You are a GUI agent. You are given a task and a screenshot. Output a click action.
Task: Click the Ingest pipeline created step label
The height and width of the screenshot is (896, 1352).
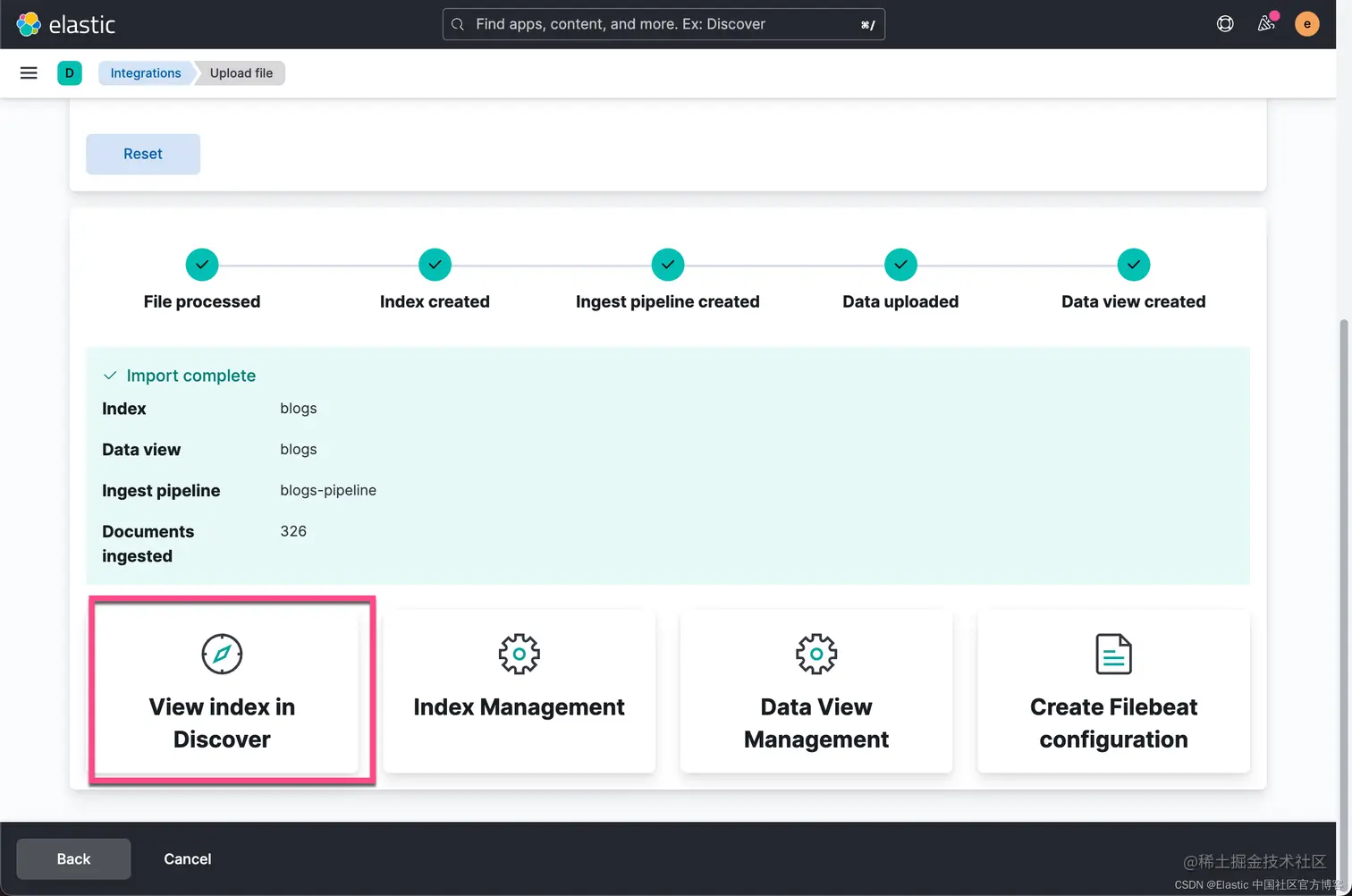coord(668,302)
